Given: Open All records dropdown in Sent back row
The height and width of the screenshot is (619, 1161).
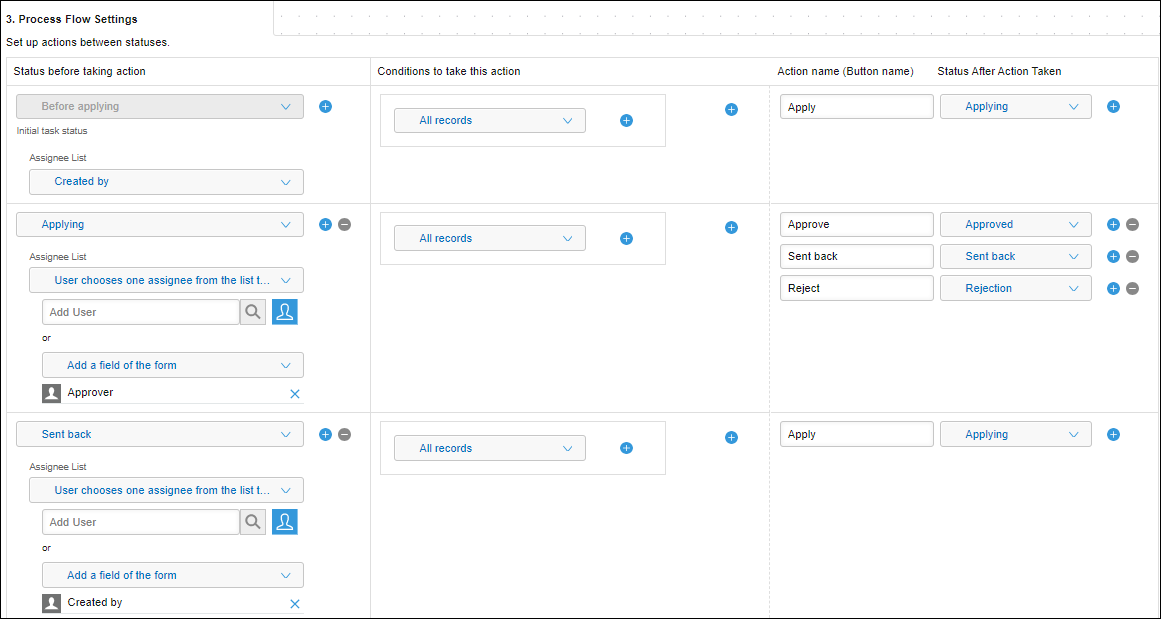Looking at the screenshot, I should point(490,448).
